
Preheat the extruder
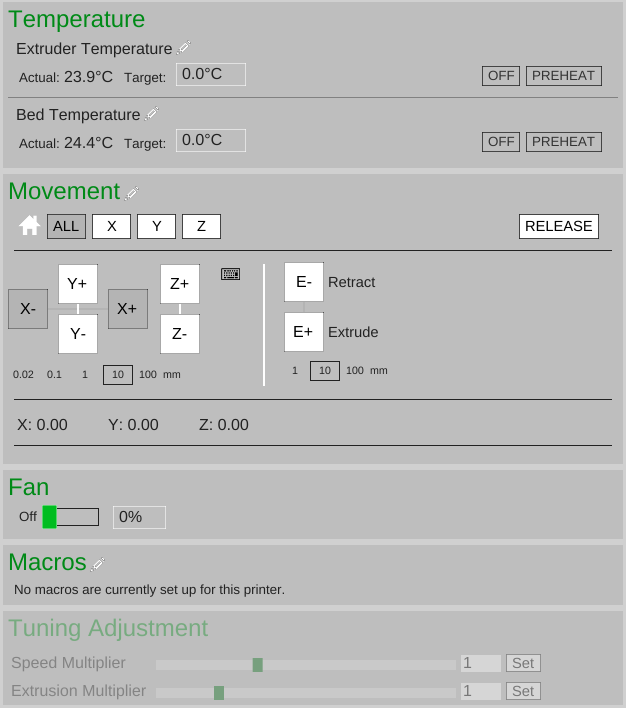(x=563, y=76)
